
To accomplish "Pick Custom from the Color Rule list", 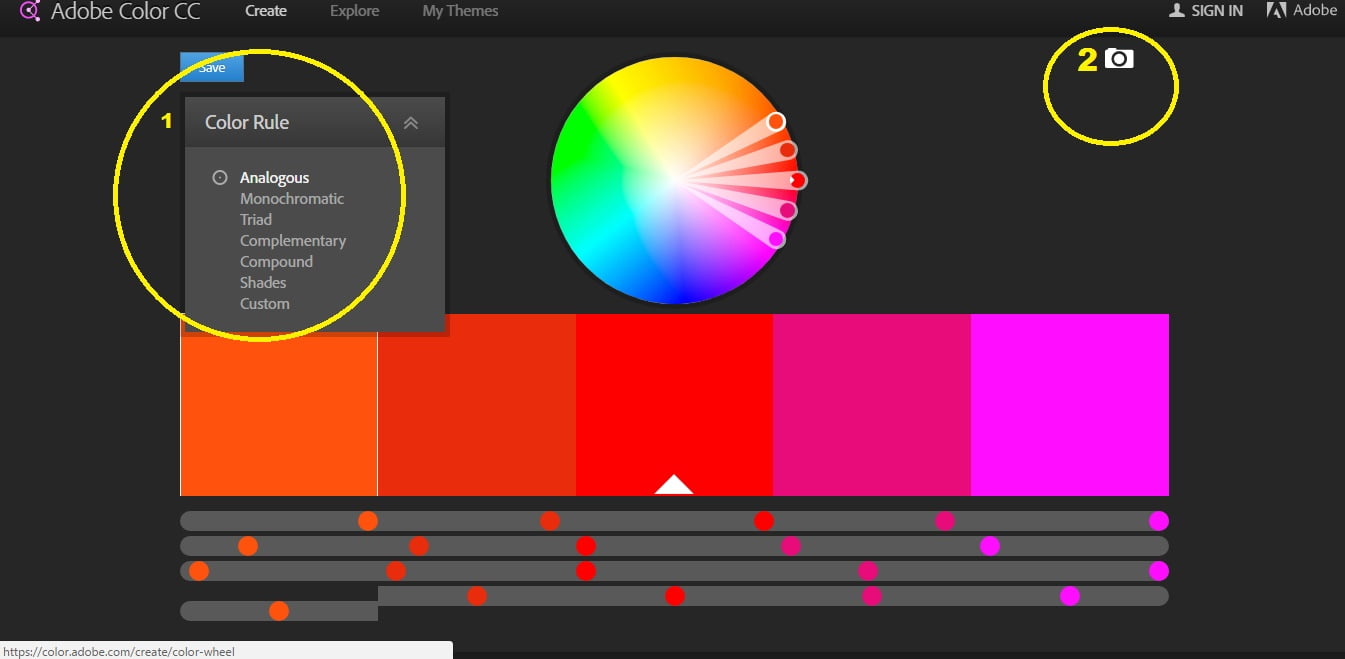I will point(264,304).
